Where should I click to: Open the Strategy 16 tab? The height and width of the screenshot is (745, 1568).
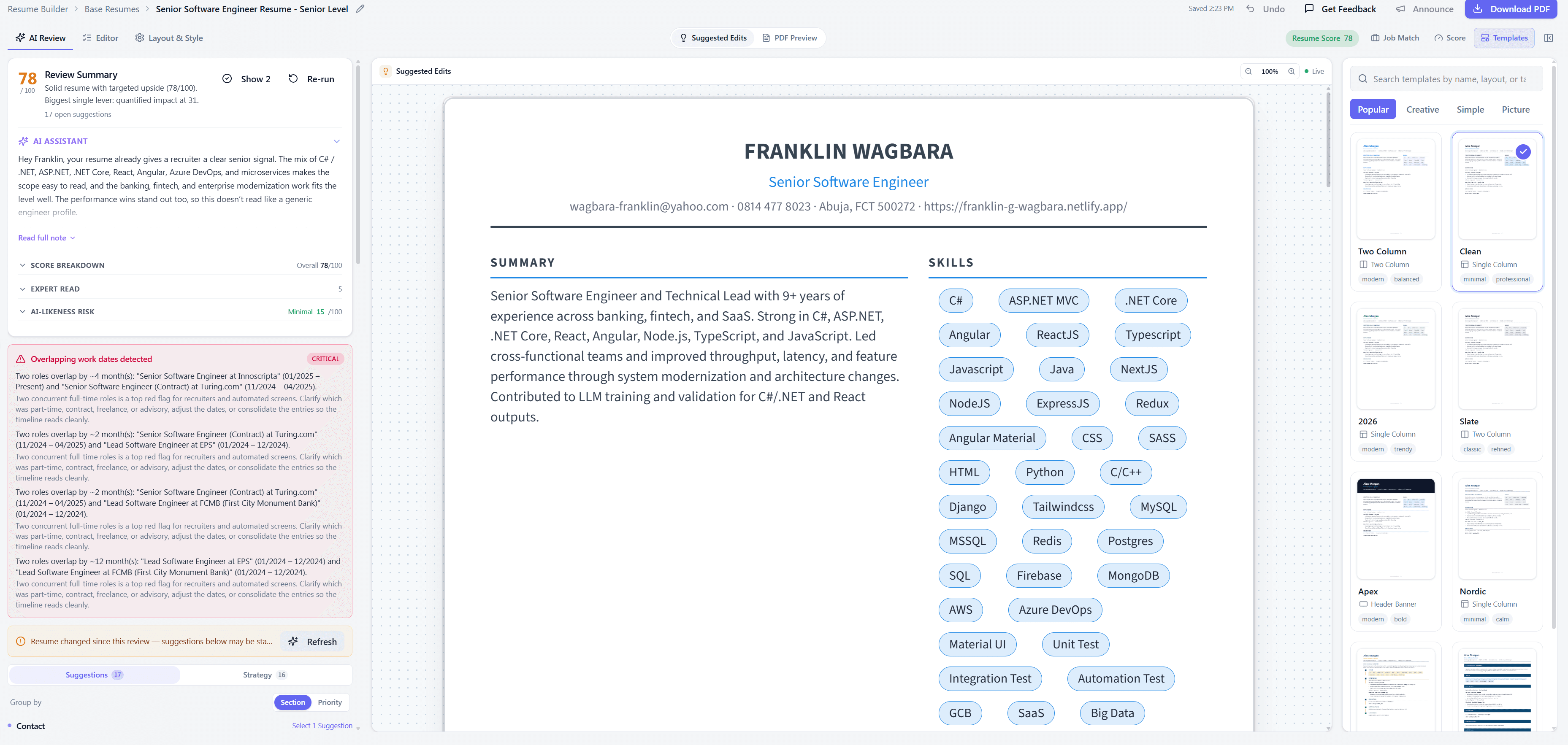click(x=265, y=675)
